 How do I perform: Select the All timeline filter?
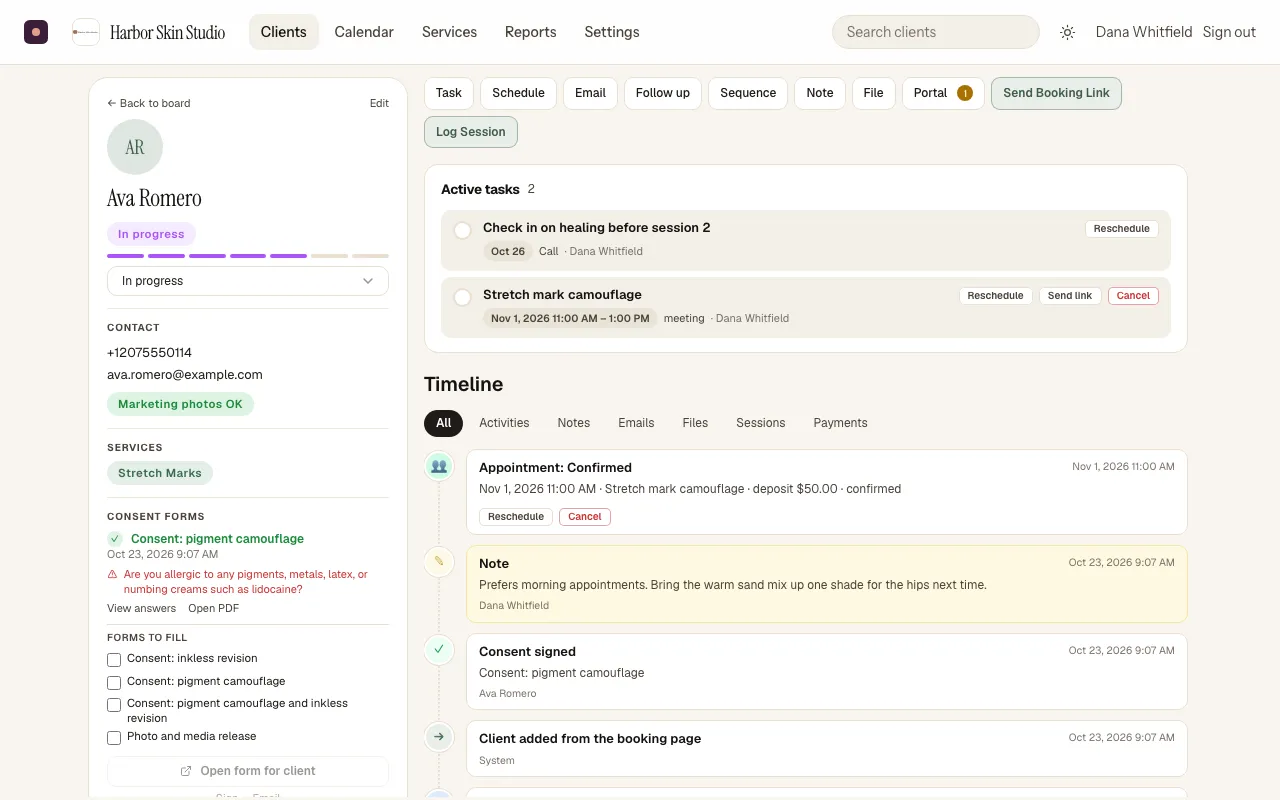tap(444, 423)
